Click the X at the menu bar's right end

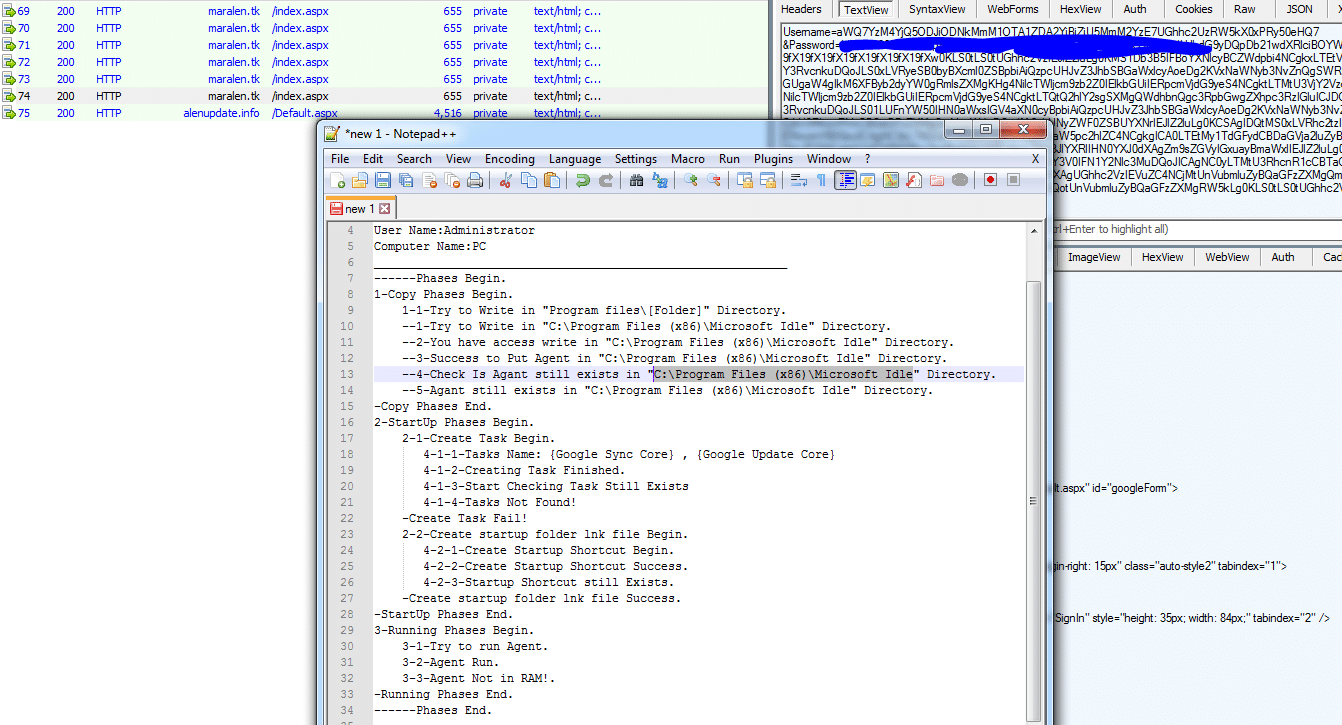pos(1035,159)
